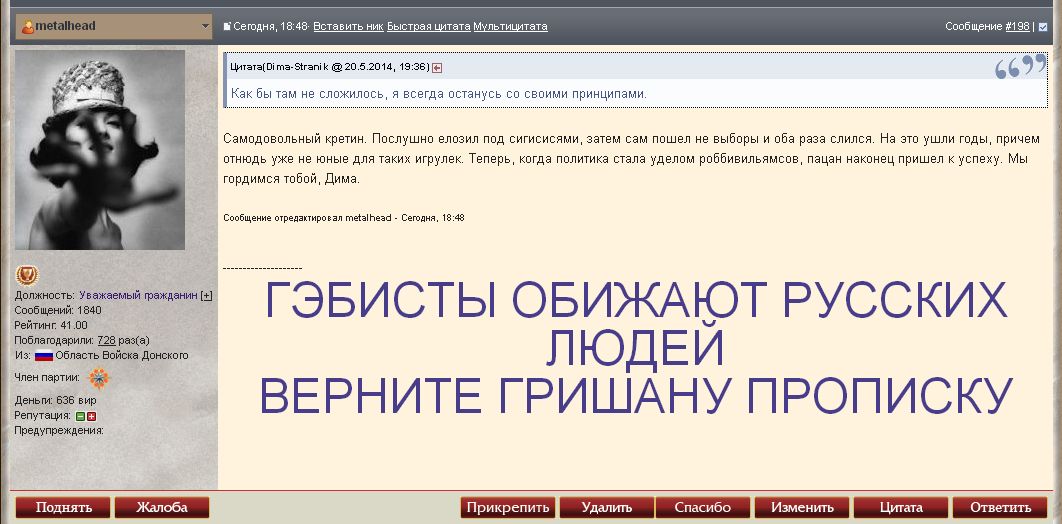Click the Деньги: 636 вир line
The width and height of the screenshot is (1062, 524).
[x=56, y=401]
